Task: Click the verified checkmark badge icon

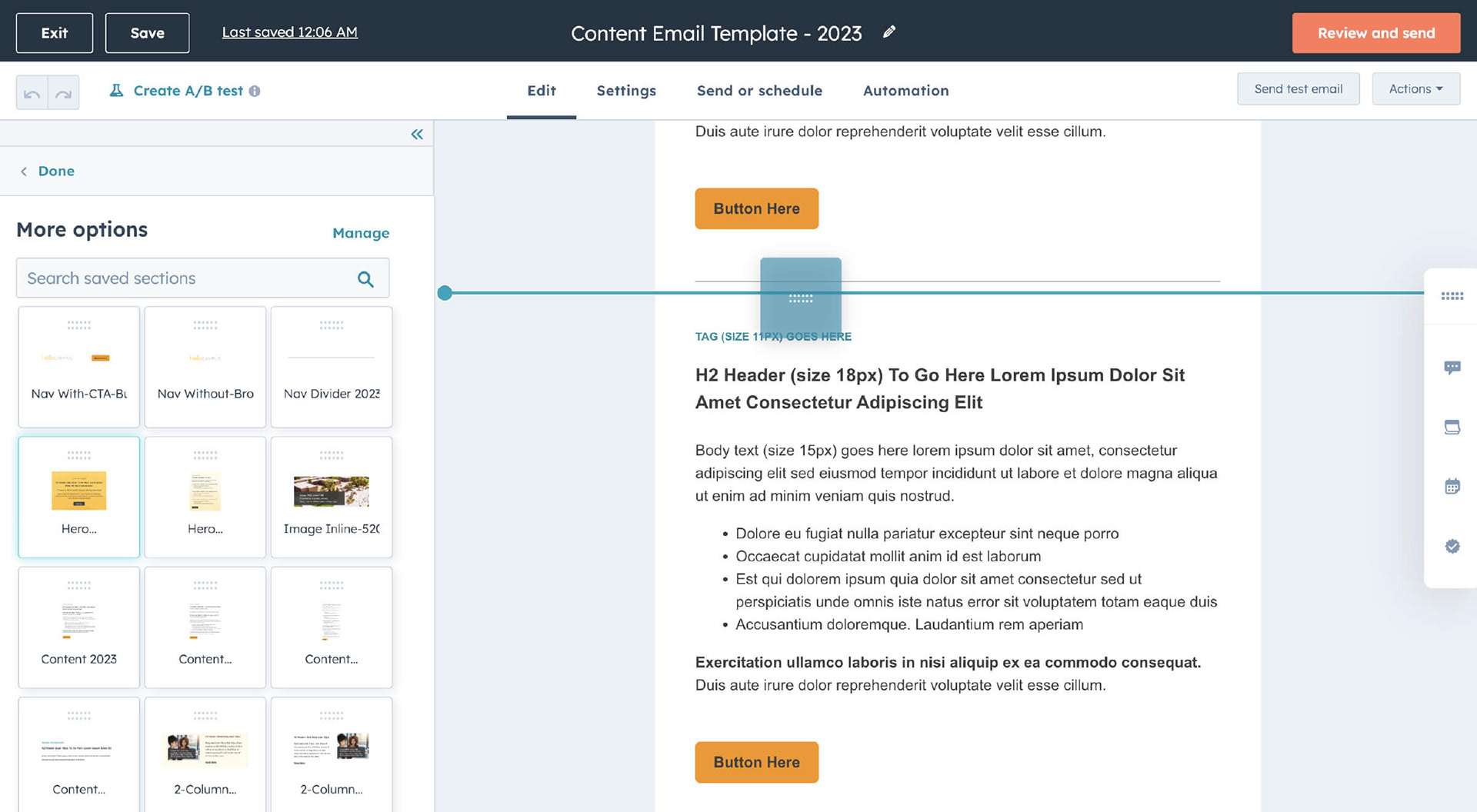Action: coord(1452,546)
